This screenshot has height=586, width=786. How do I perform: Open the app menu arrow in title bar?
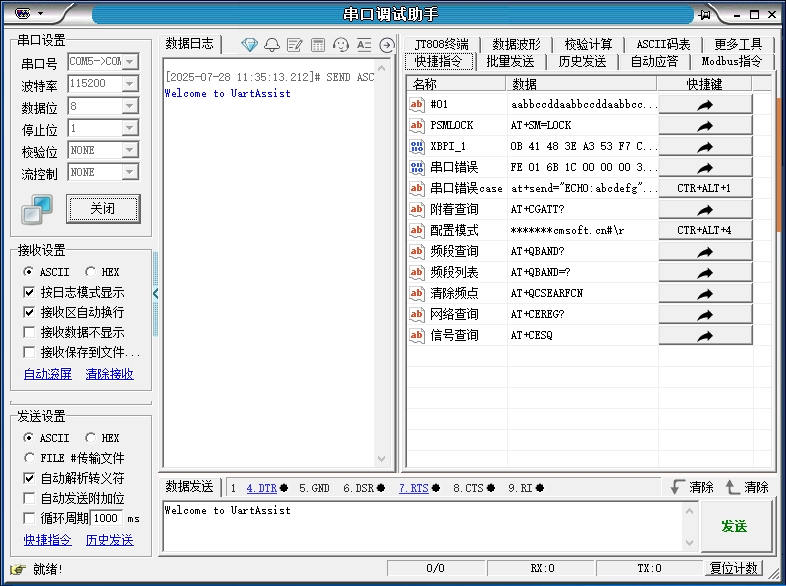[41, 14]
